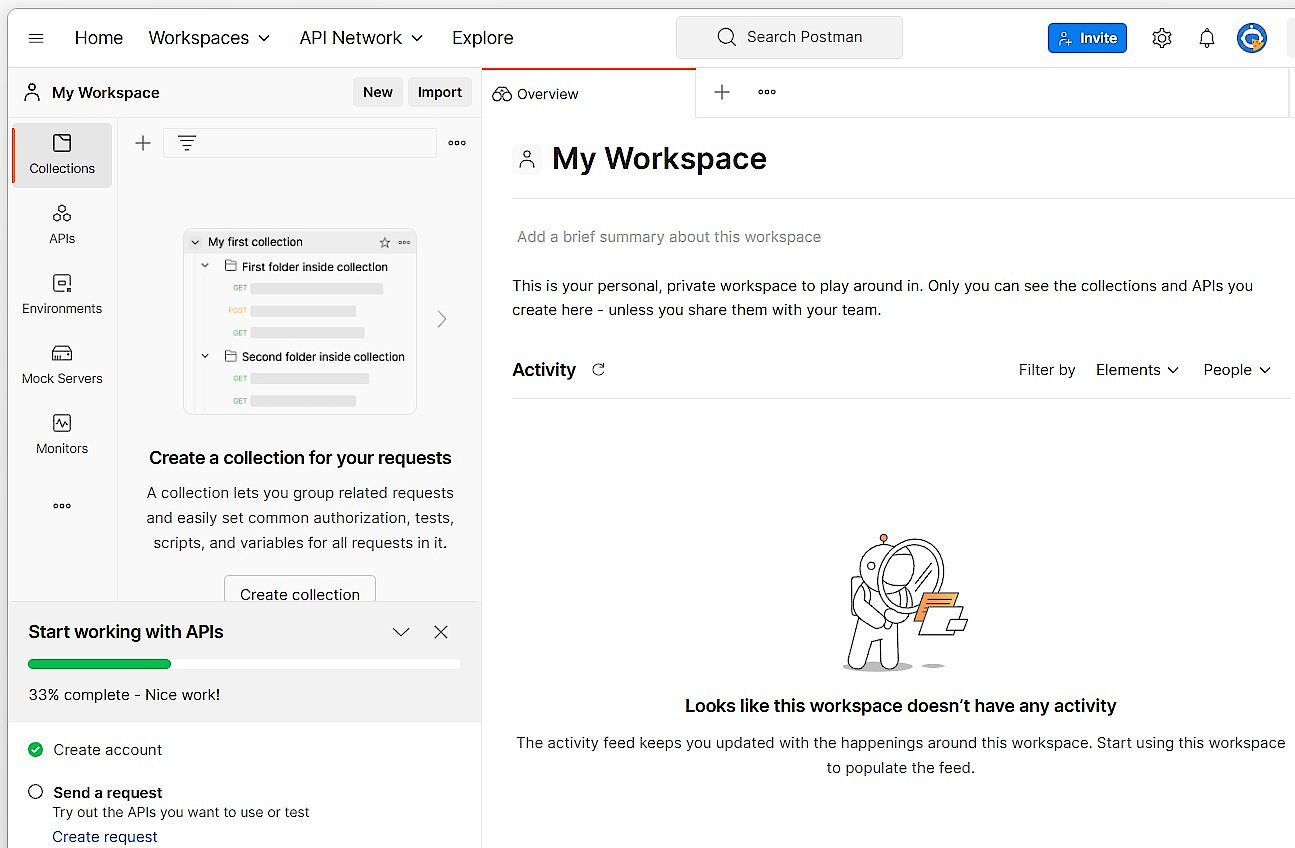Star My first collection as favorite
This screenshot has width=1295, height=848.
click(x=384, y=242)
